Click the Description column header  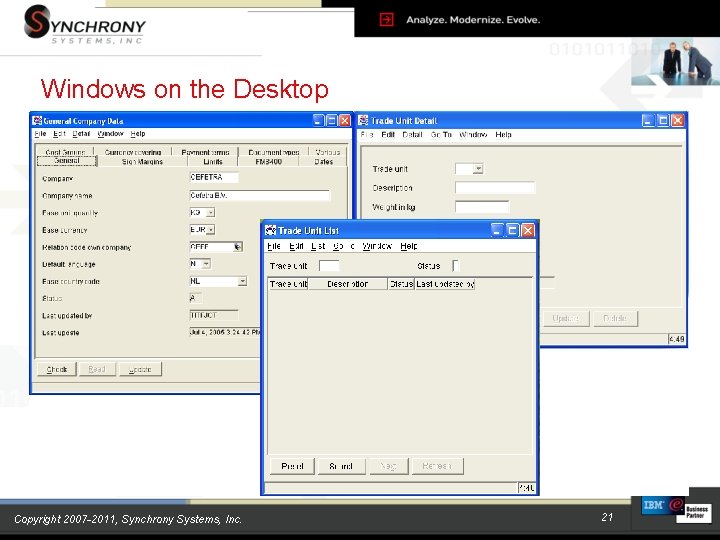(x=348, y=284)
